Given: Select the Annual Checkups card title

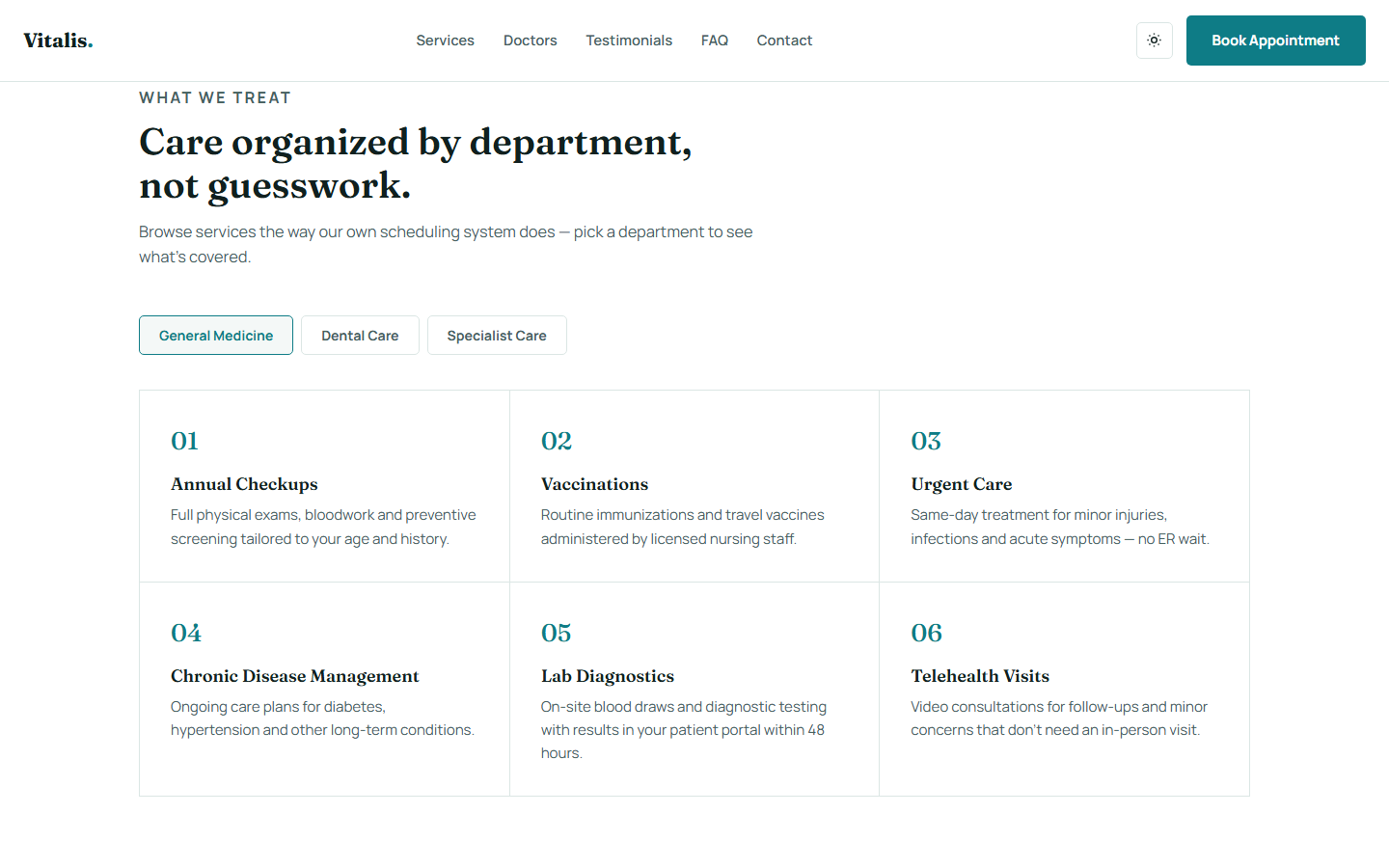Looking at the screenshot, I should 244,484.
